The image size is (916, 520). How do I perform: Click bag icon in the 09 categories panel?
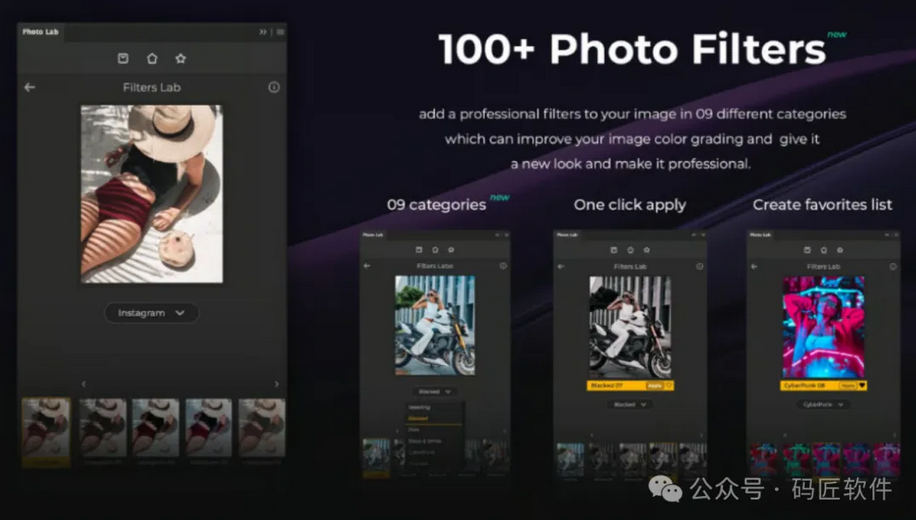(419, 249)
